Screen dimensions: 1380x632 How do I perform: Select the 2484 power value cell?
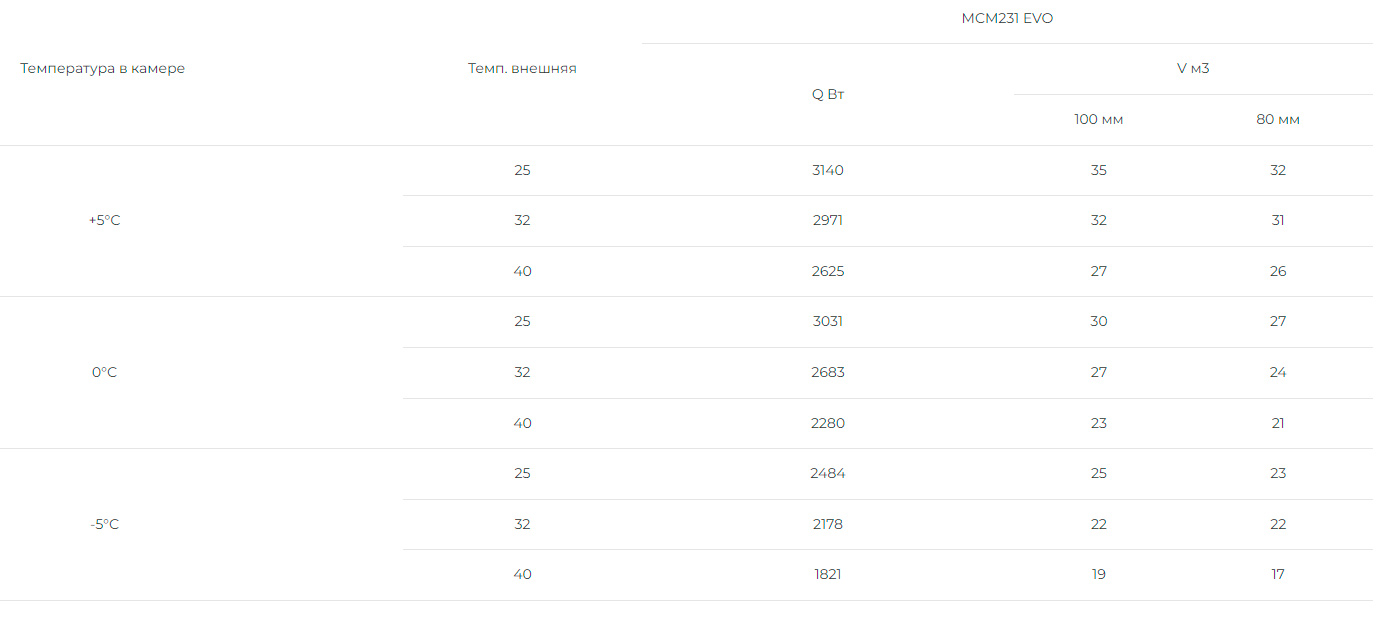(828, 474)
